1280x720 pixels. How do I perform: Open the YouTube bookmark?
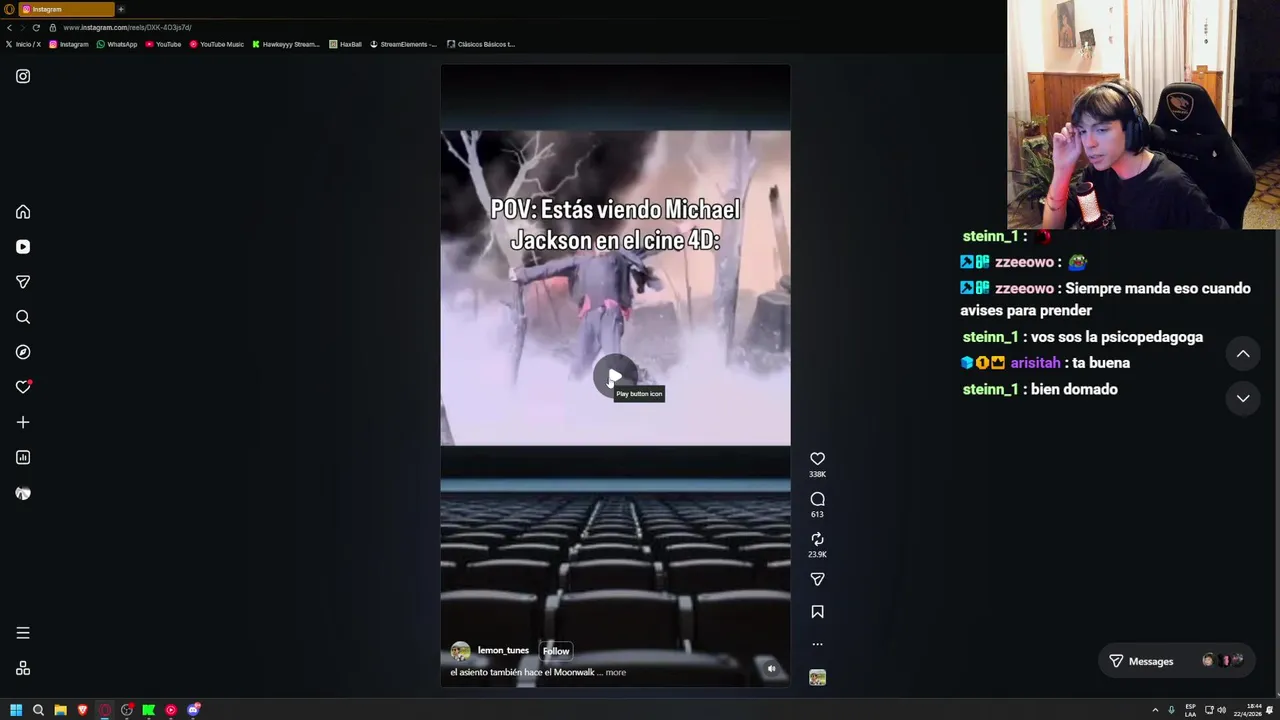click(164, 44)
